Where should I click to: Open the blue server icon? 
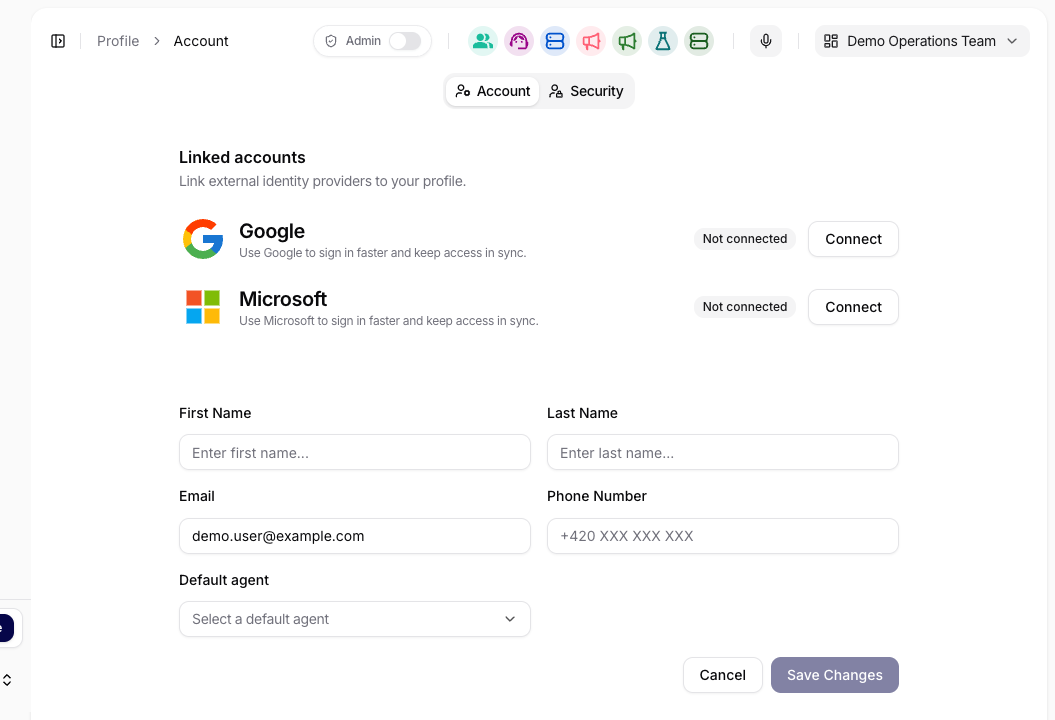pyautogui.click(x=555, y=41)
